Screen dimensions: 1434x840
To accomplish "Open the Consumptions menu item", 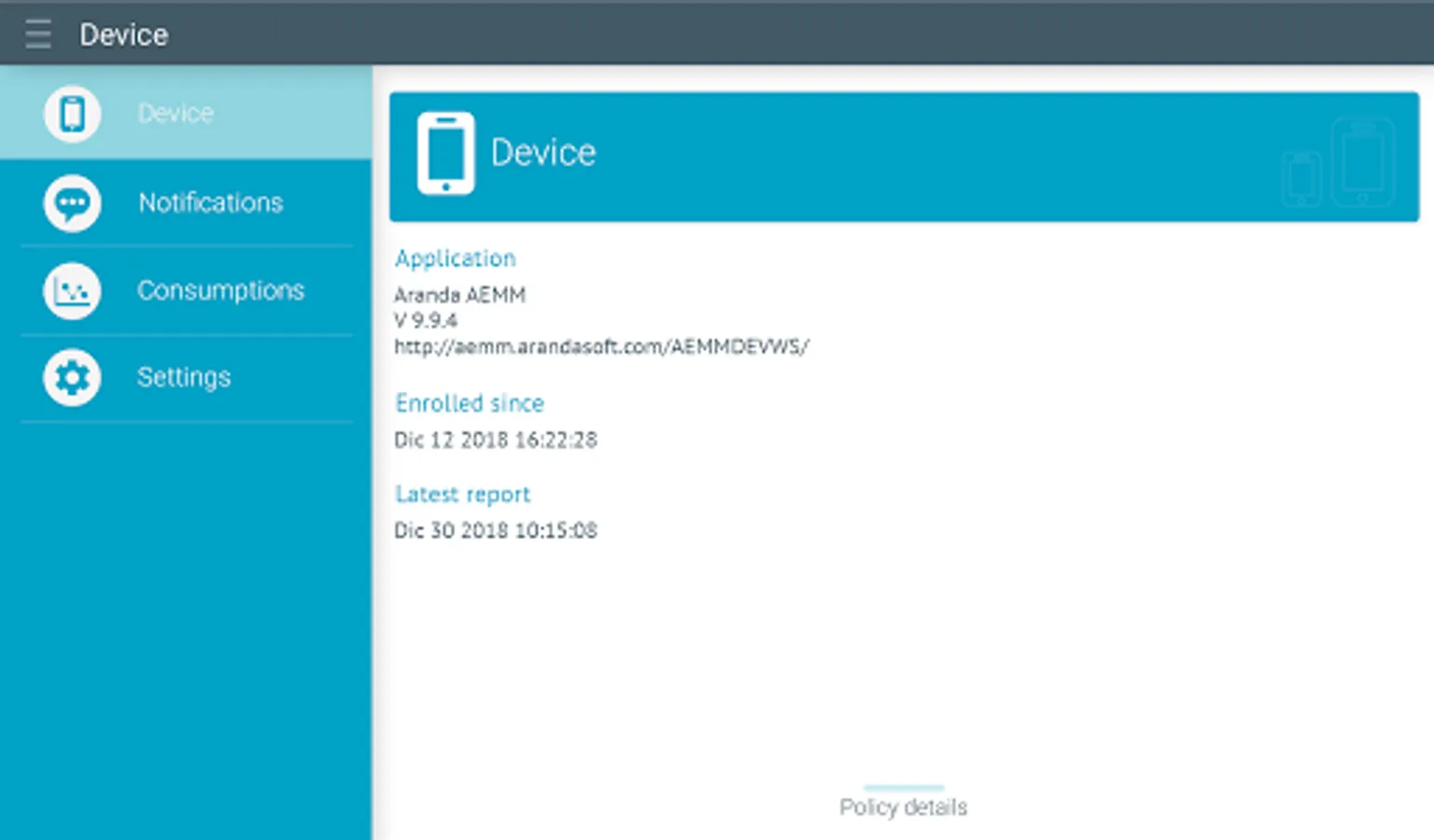I will point(186,290).
